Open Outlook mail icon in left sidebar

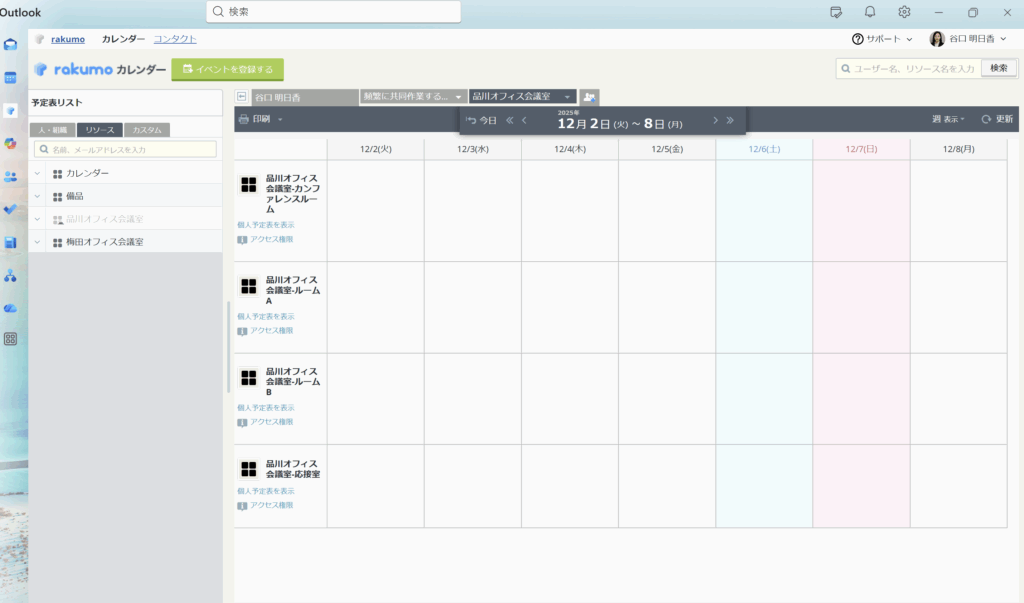11,44
